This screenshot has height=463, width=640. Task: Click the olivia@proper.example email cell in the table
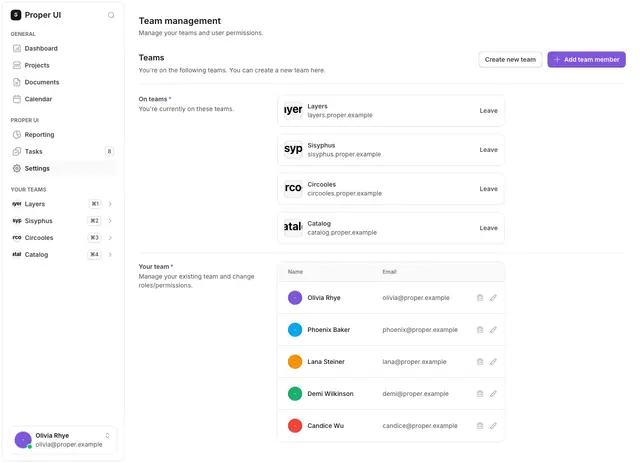tap(416, 298)
